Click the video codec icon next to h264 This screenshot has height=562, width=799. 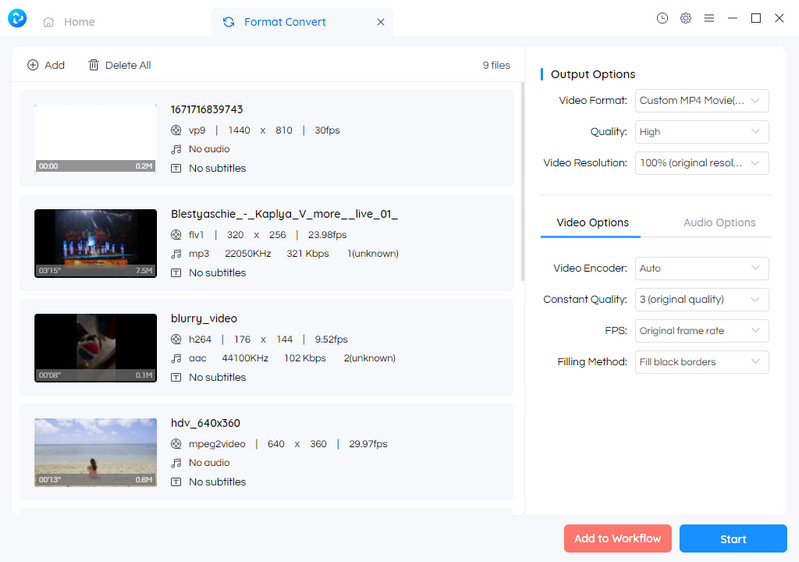pyautogui.click(x=176, y=339)
